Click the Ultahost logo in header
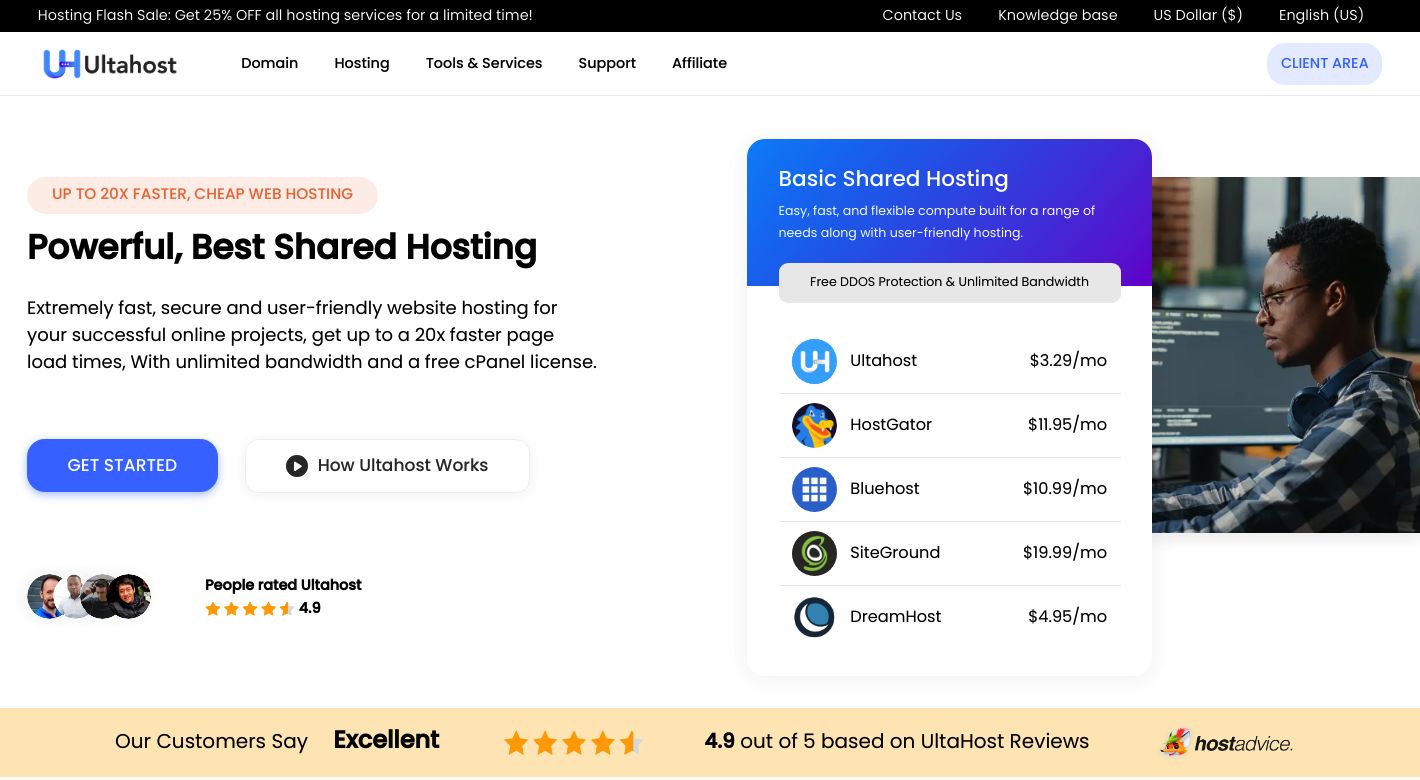 (x=110, y=64)
